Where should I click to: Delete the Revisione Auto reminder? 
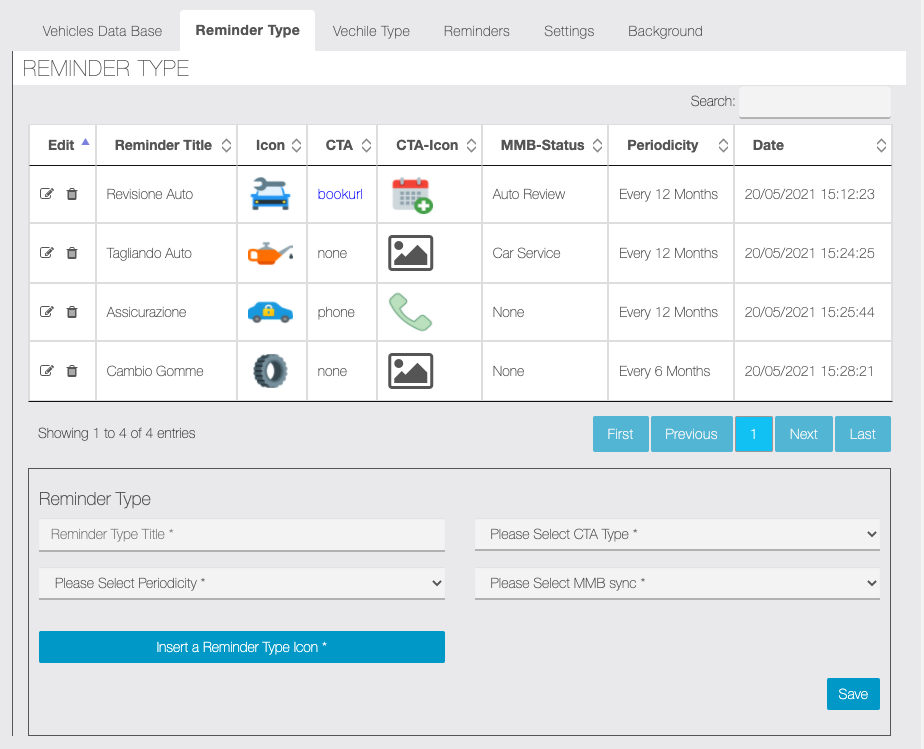(x=72, y=194)
